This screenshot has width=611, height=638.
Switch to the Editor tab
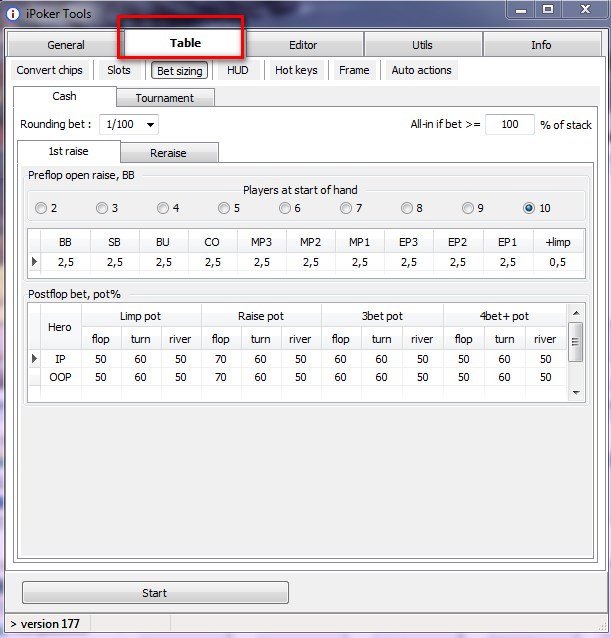[x=303, y=45]
